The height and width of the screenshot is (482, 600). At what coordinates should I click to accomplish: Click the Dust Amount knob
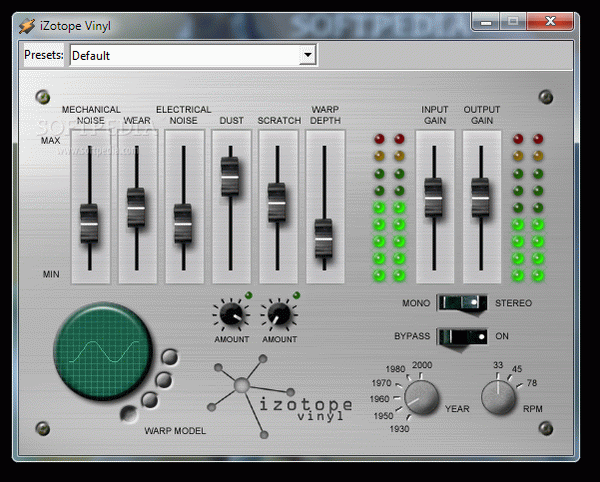click(232, 314)
